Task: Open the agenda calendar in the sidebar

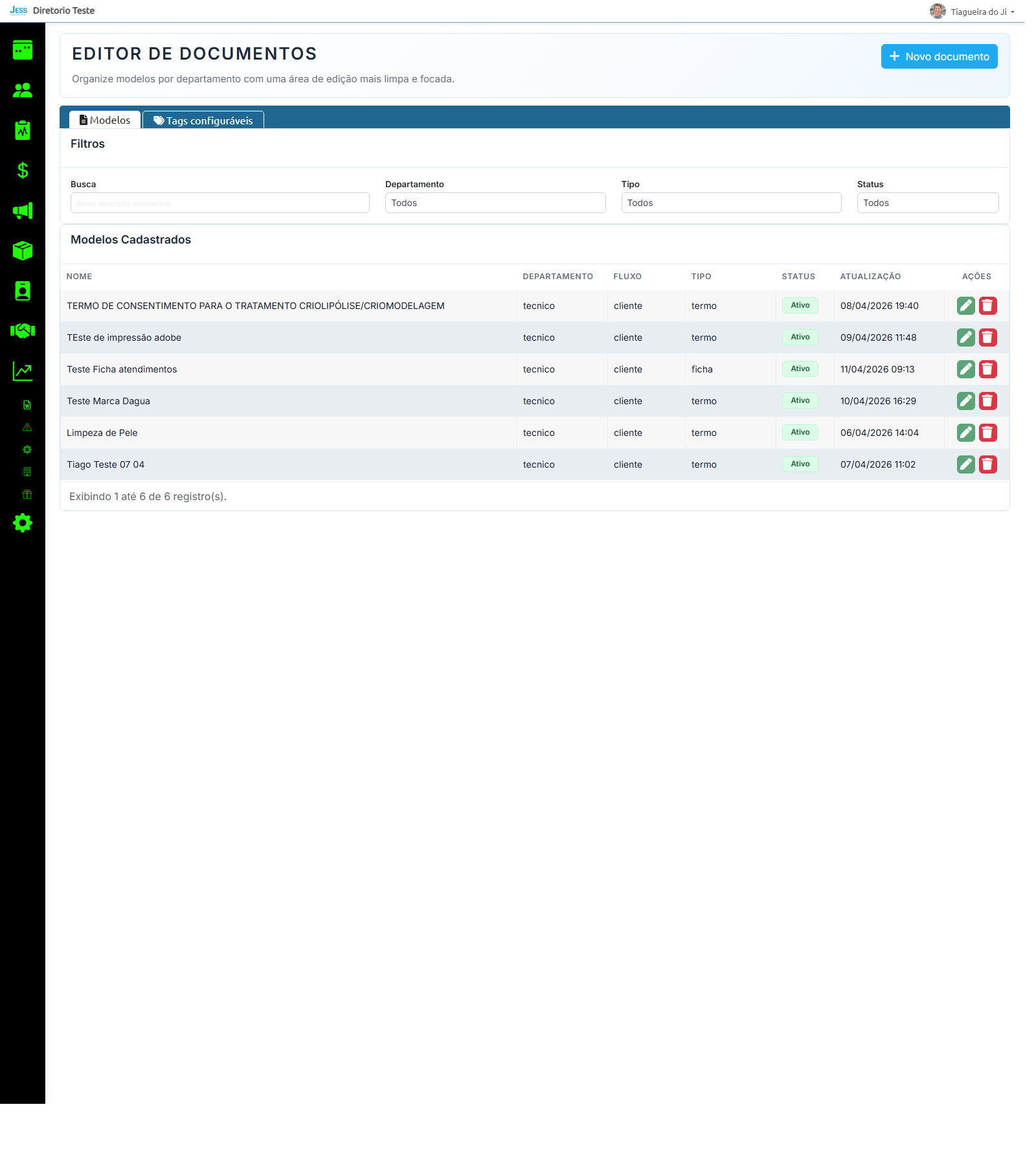Action: (23, 51)
